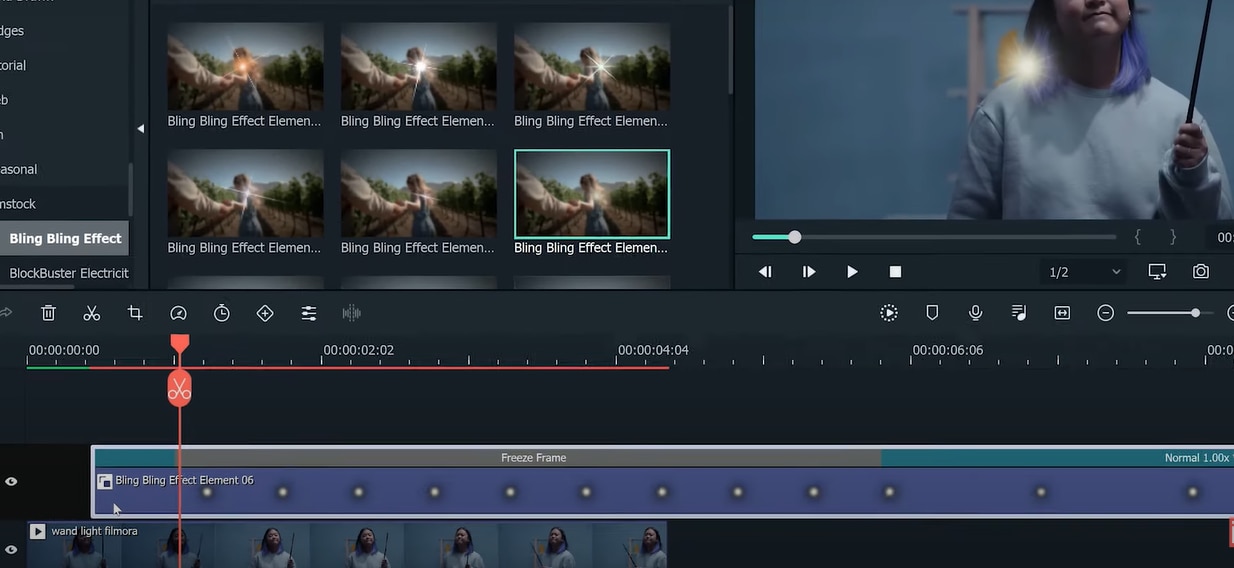
Task: Add a marker with the shield icon
Action: pyautogui.click(x=932, y=313)
